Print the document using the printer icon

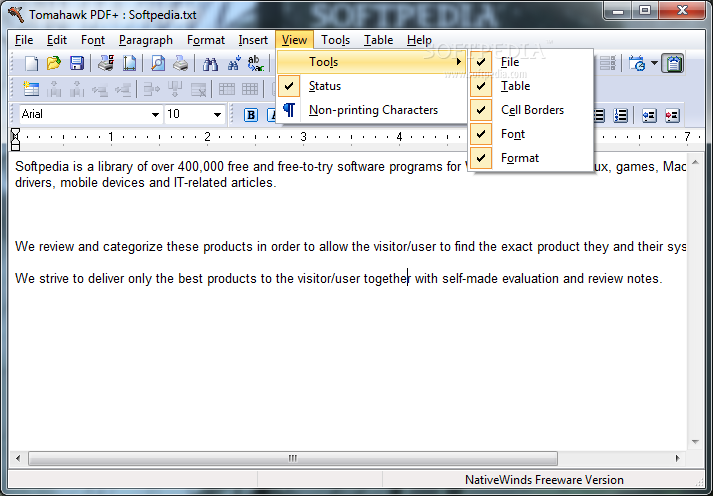point(181,63)
